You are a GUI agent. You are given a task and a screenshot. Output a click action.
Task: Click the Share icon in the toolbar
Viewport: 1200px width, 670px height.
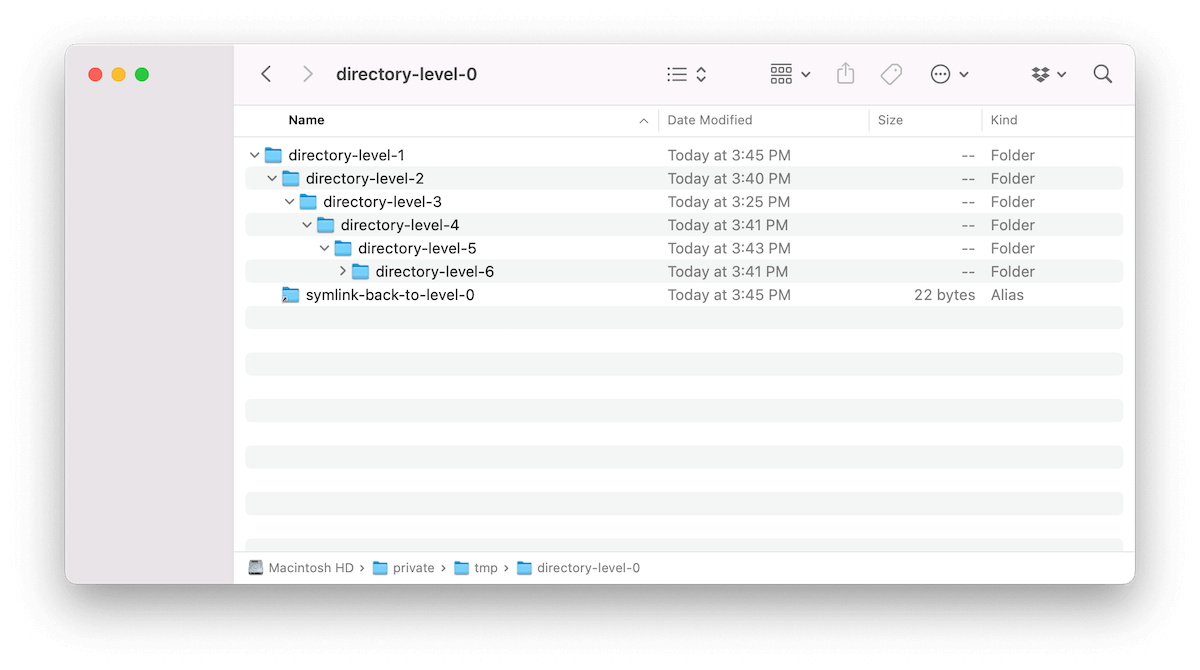tap(846, 74)
